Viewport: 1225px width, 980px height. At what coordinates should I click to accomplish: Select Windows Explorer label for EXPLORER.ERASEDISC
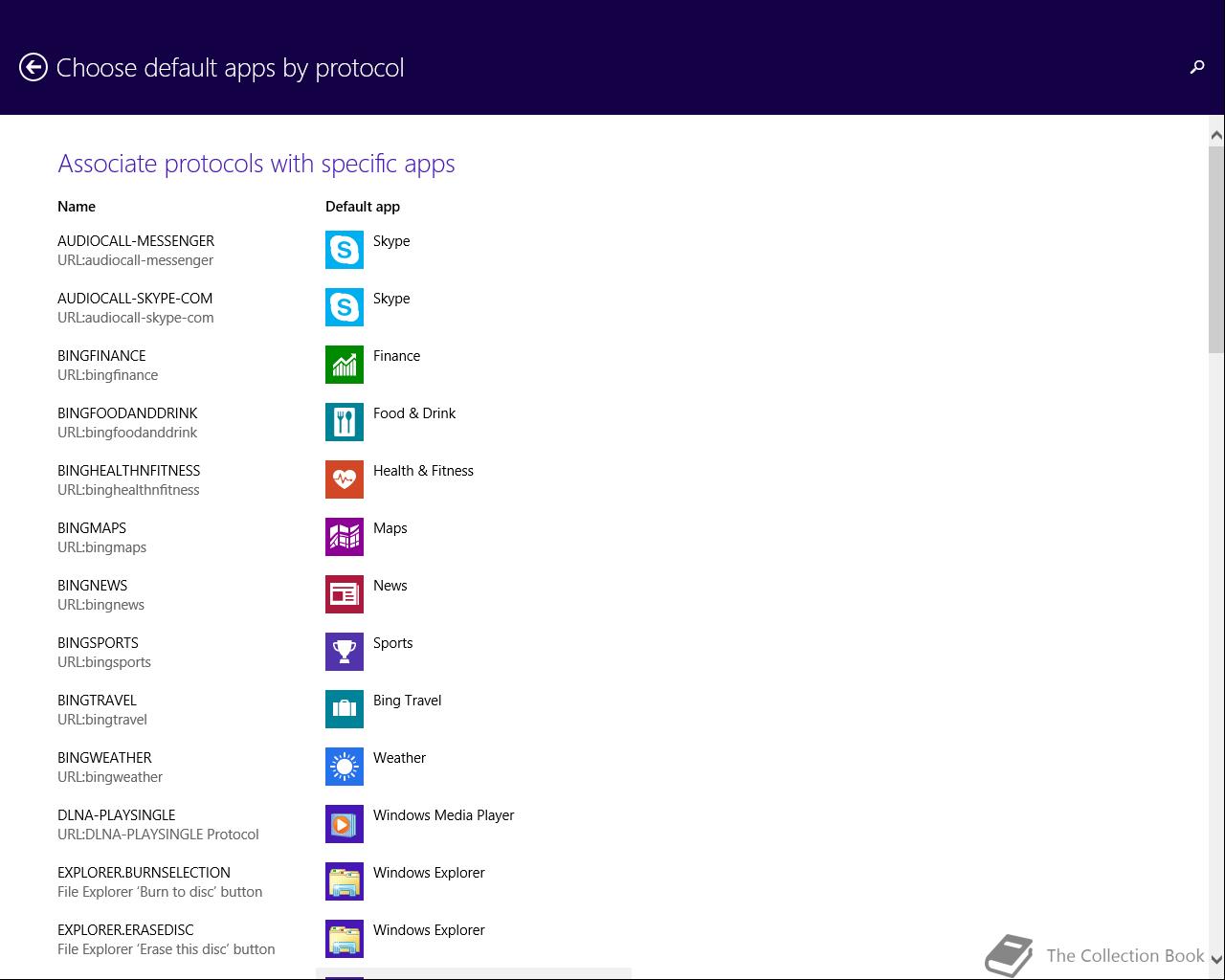click(x=429, y=930)
